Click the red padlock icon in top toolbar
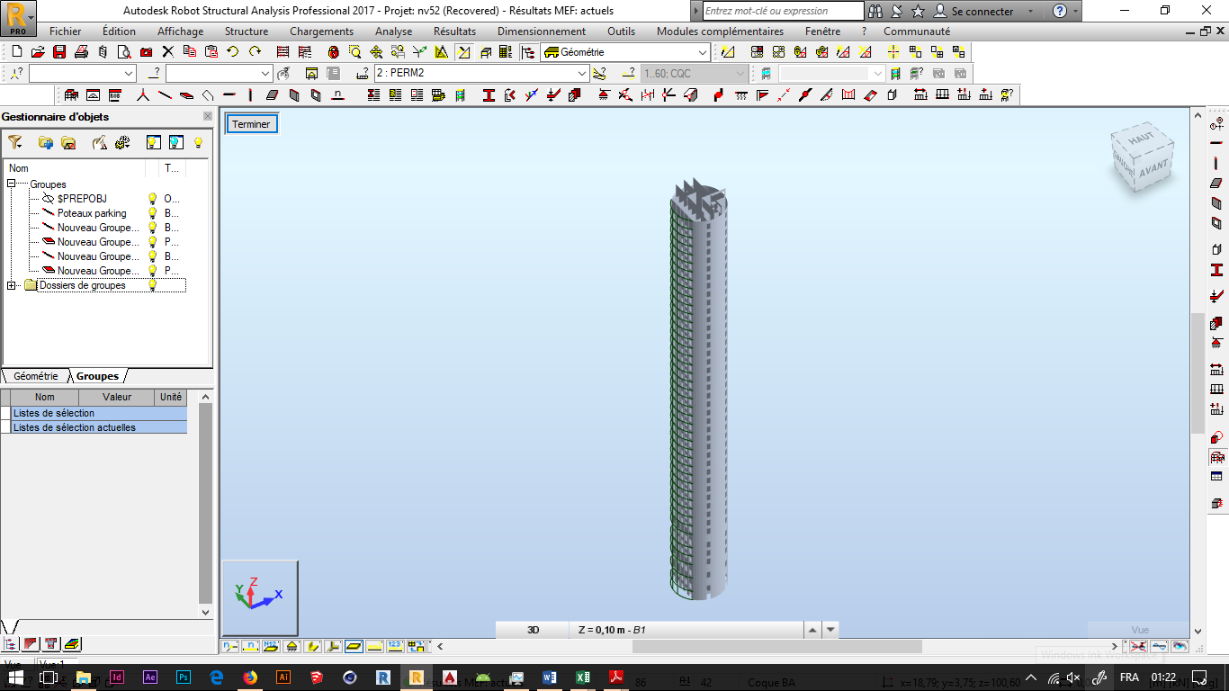Image resolution: width=1229 pixels, height=691 pixels. [x=333, y=52]
